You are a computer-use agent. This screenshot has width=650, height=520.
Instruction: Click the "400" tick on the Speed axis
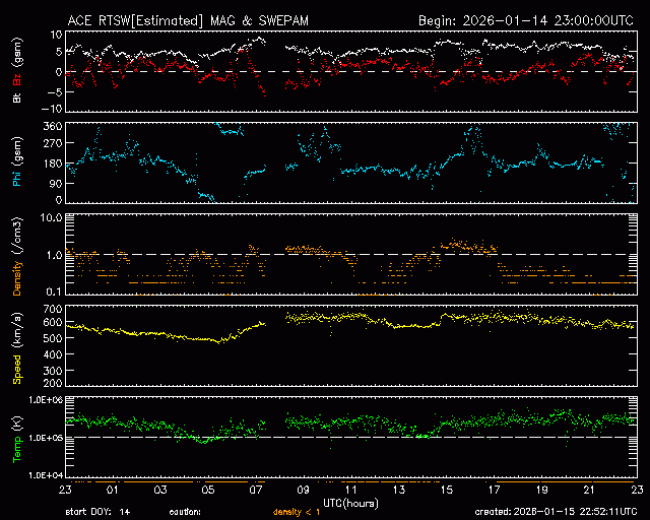(x=53, y=355)
